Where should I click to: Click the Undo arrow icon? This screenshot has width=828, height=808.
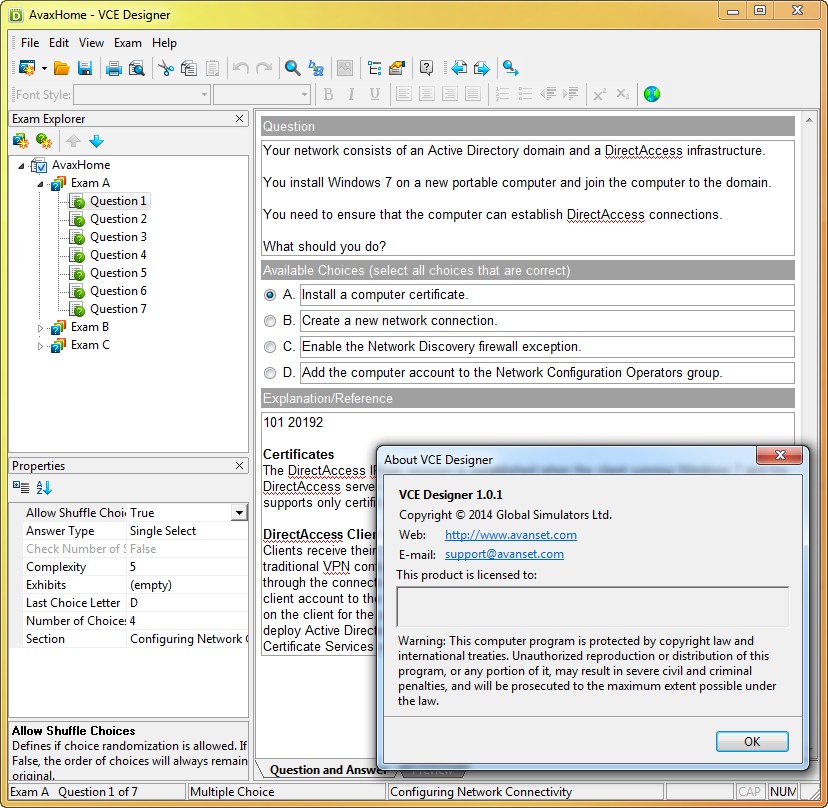click(241, 68)
